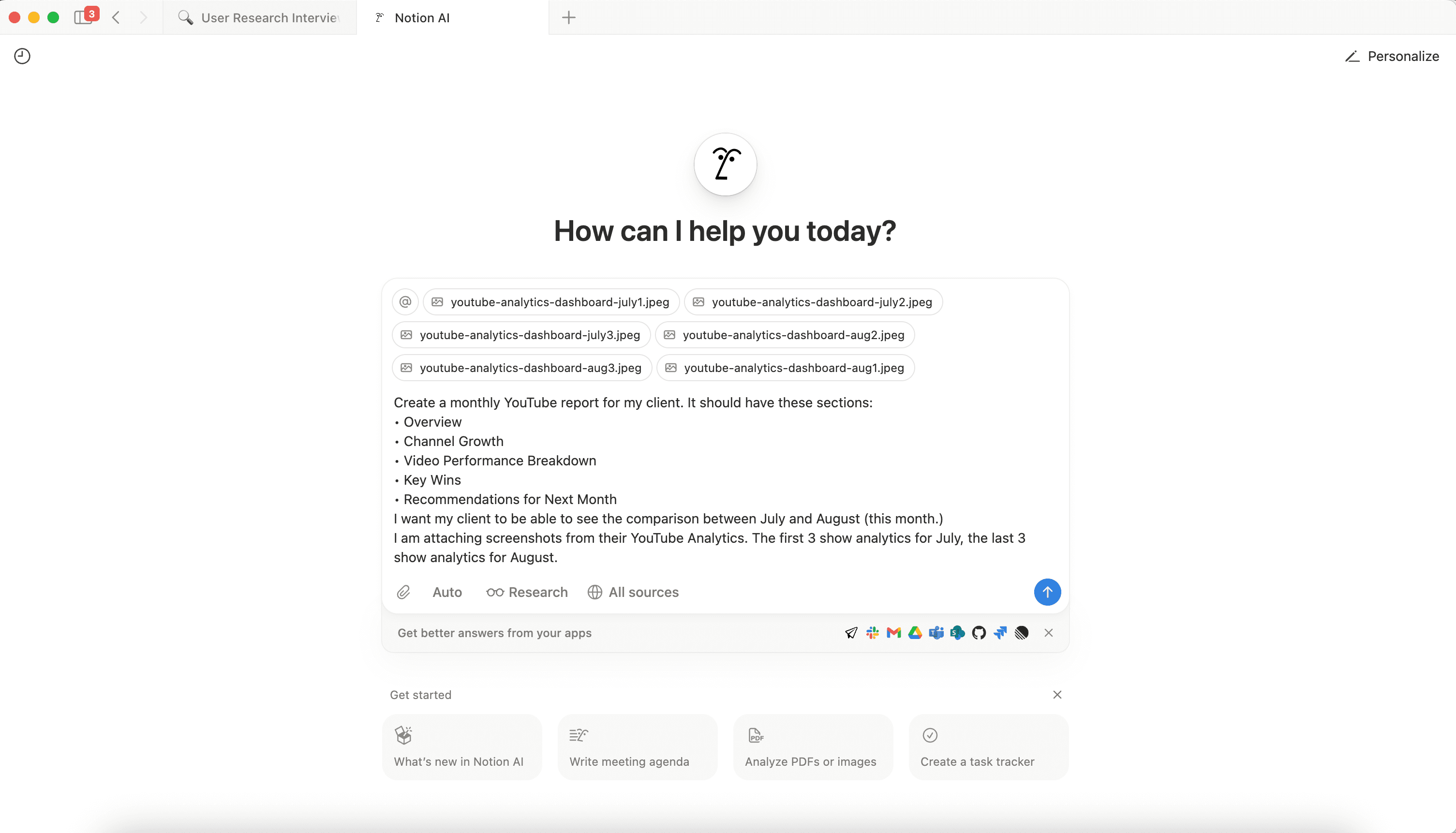Connect the GitHub app icon
This screenshot has width=1456, height=833.
pos(979,633)
